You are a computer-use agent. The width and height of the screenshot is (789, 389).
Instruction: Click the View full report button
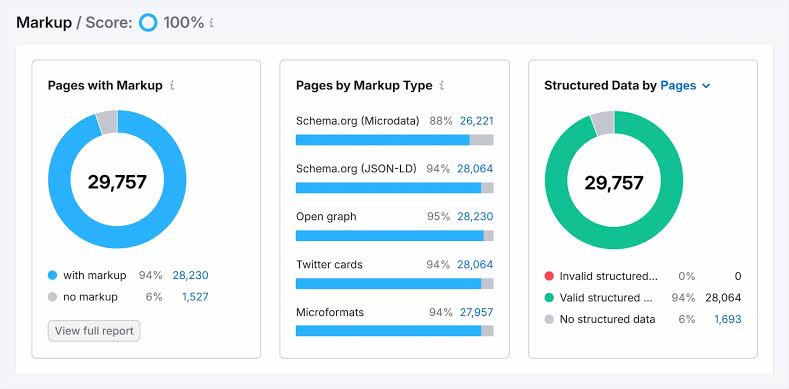94,331
